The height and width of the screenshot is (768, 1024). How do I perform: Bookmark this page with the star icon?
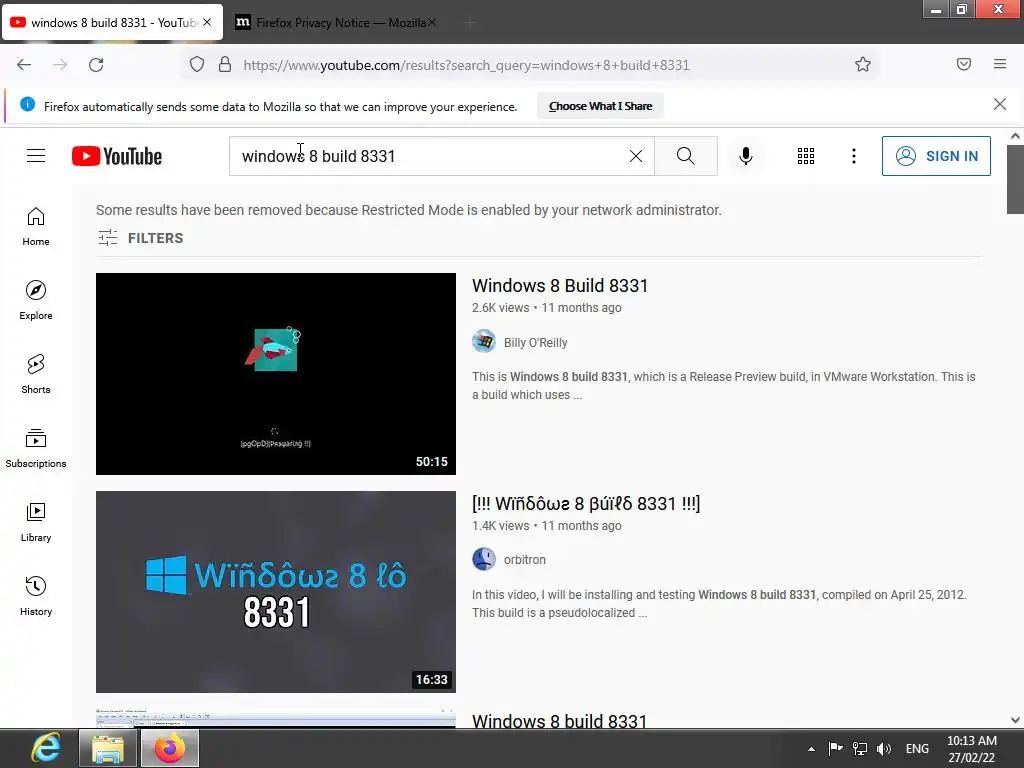point(863,64)
